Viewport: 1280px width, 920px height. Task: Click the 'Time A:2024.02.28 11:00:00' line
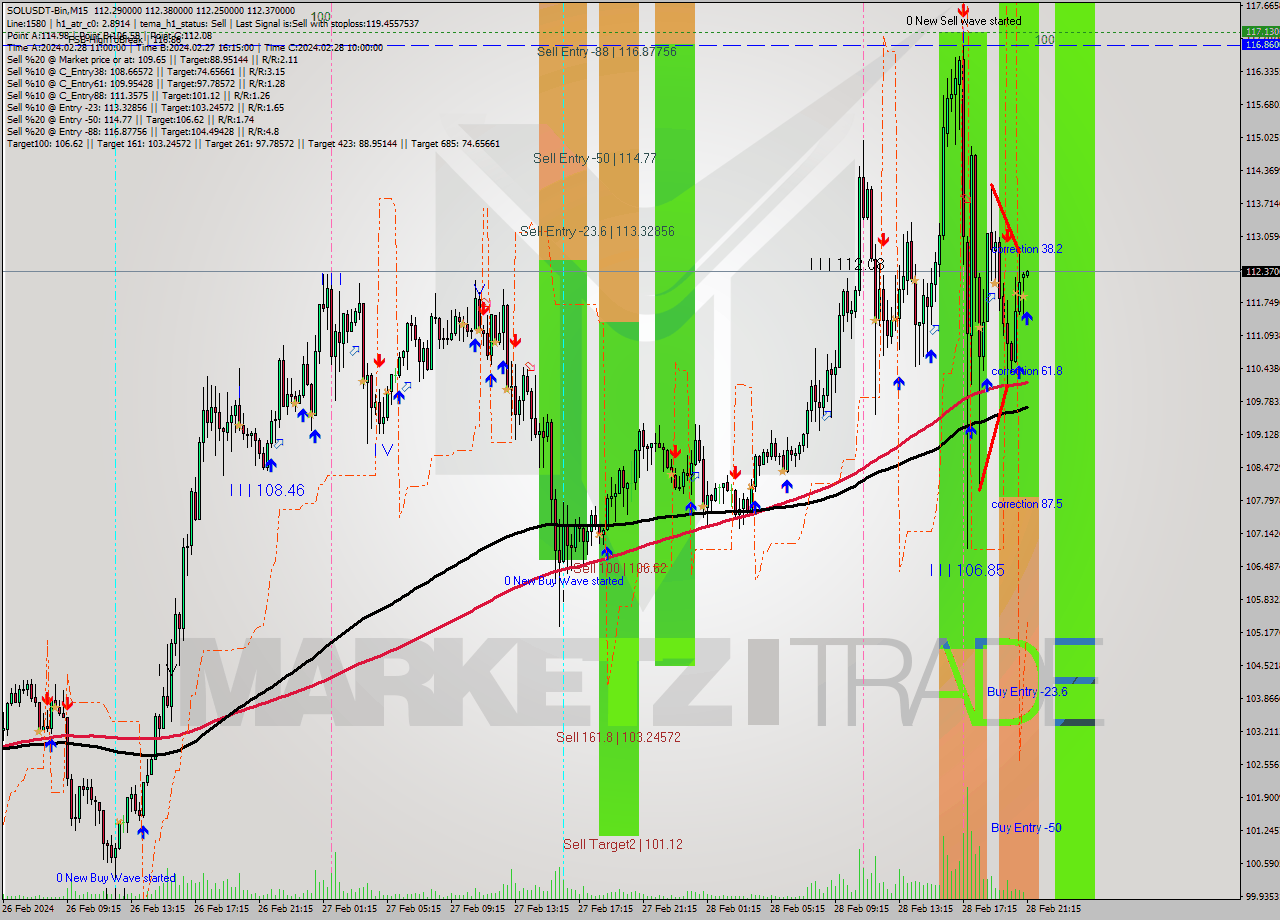point(195,47)
